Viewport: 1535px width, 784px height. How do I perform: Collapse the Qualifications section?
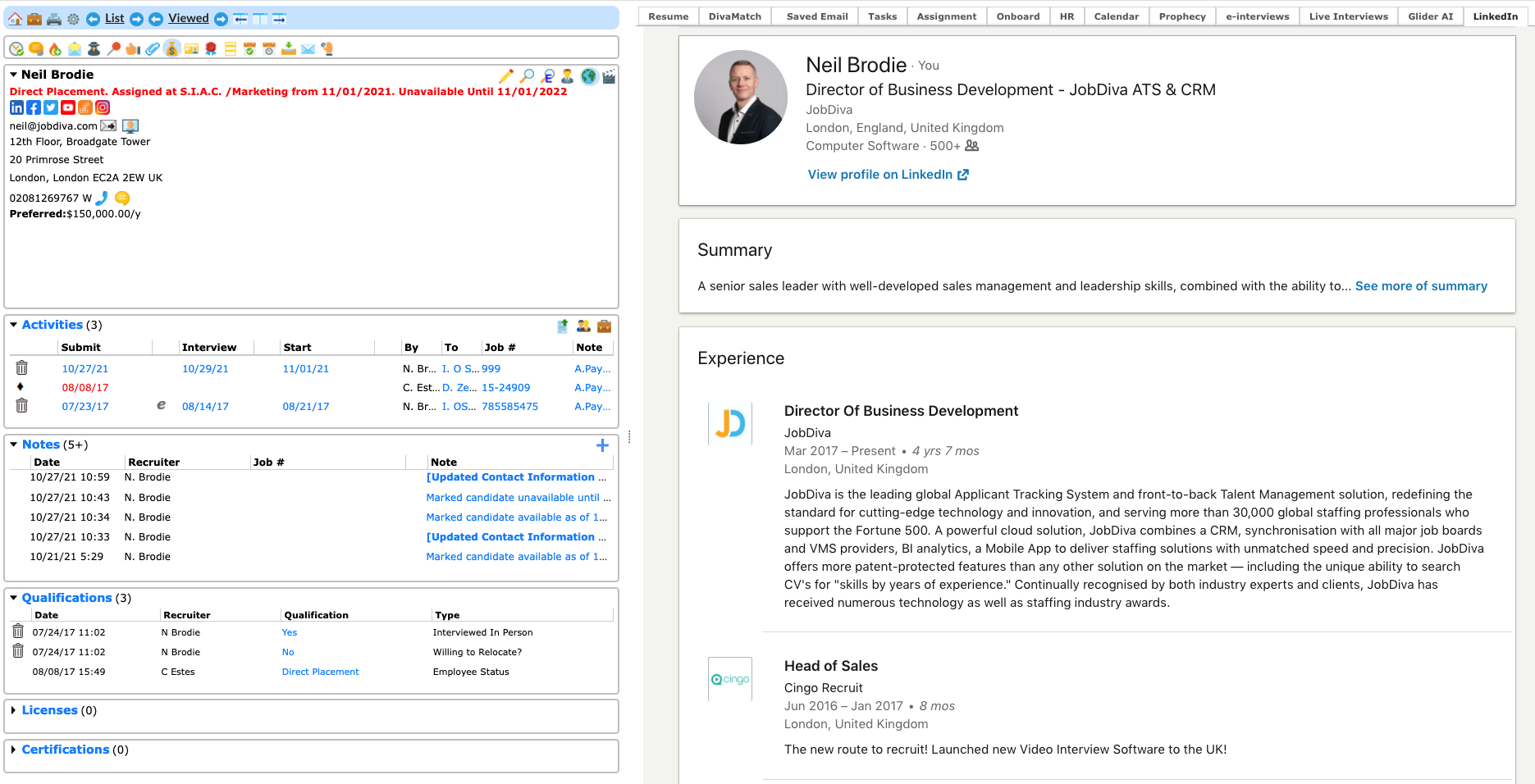coord(14,598)
